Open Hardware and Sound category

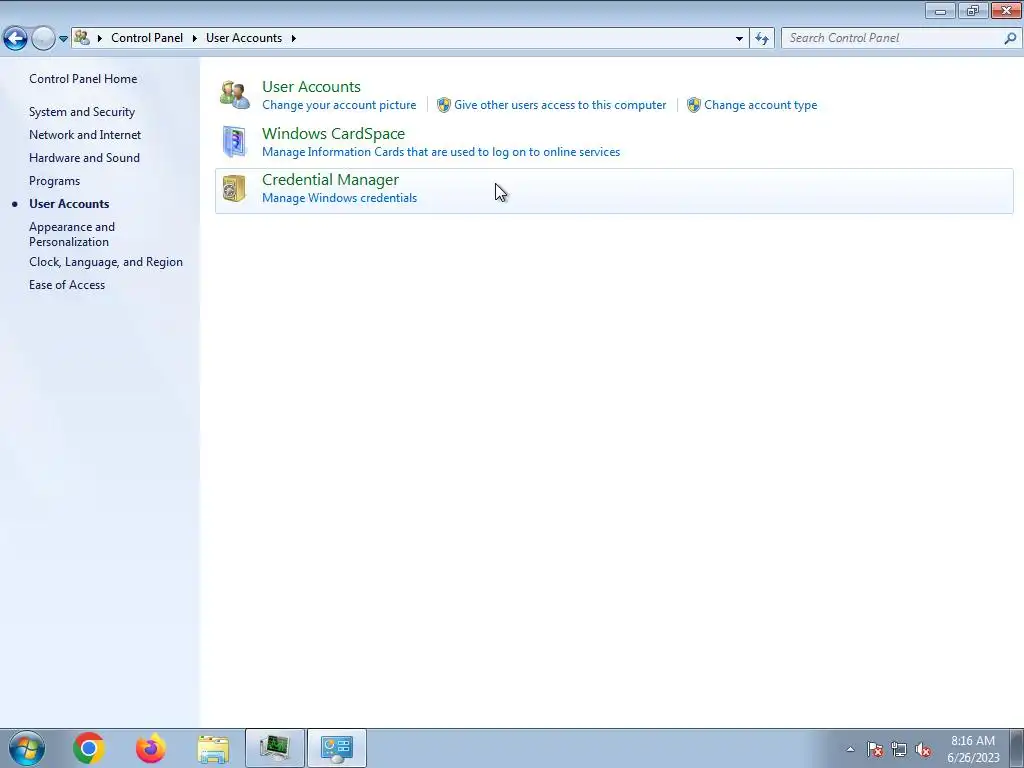pos(84,157)
